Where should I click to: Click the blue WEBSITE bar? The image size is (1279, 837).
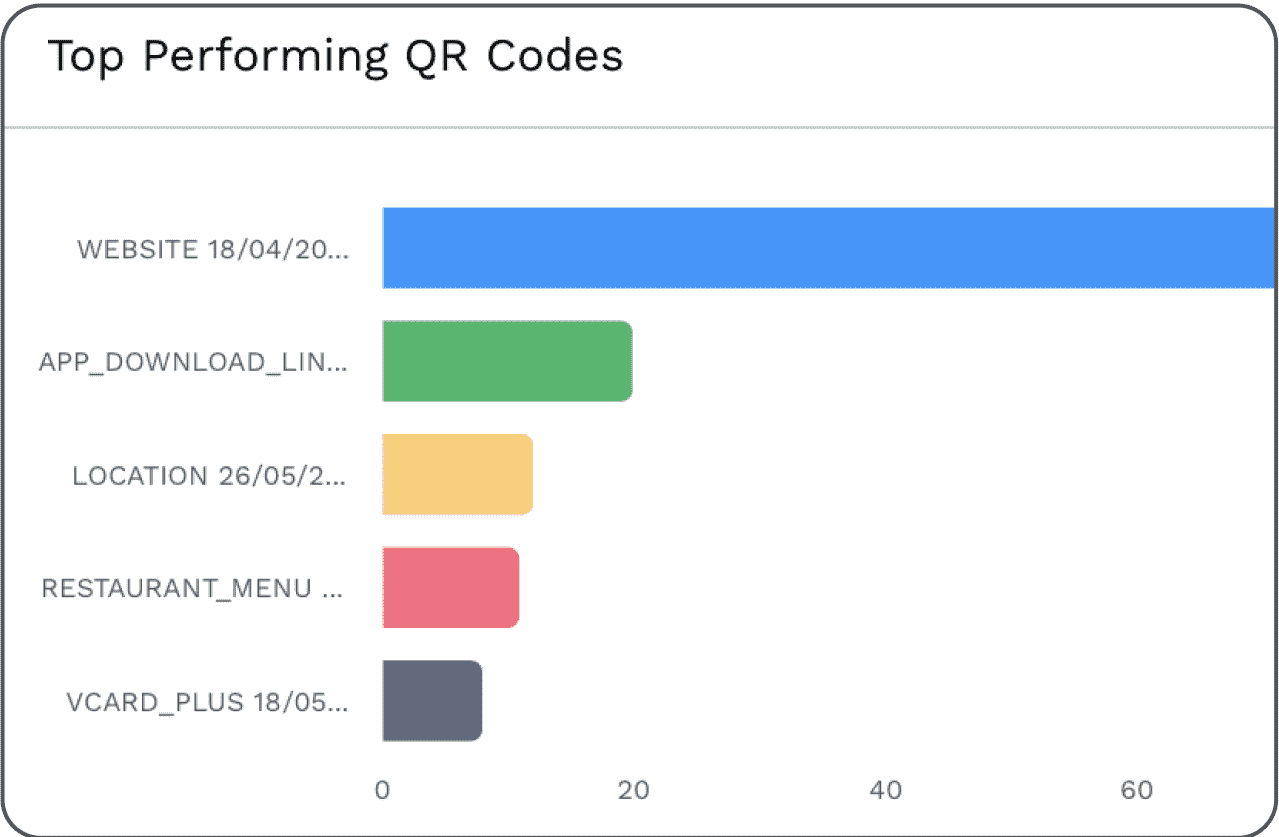[x=828, y=248]
